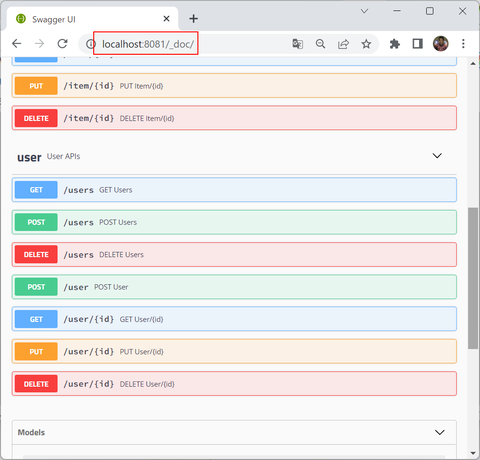Click the zoom magnifier icon in address bar
The width and height of the screenshot is (480, 460).
[320, 44]
